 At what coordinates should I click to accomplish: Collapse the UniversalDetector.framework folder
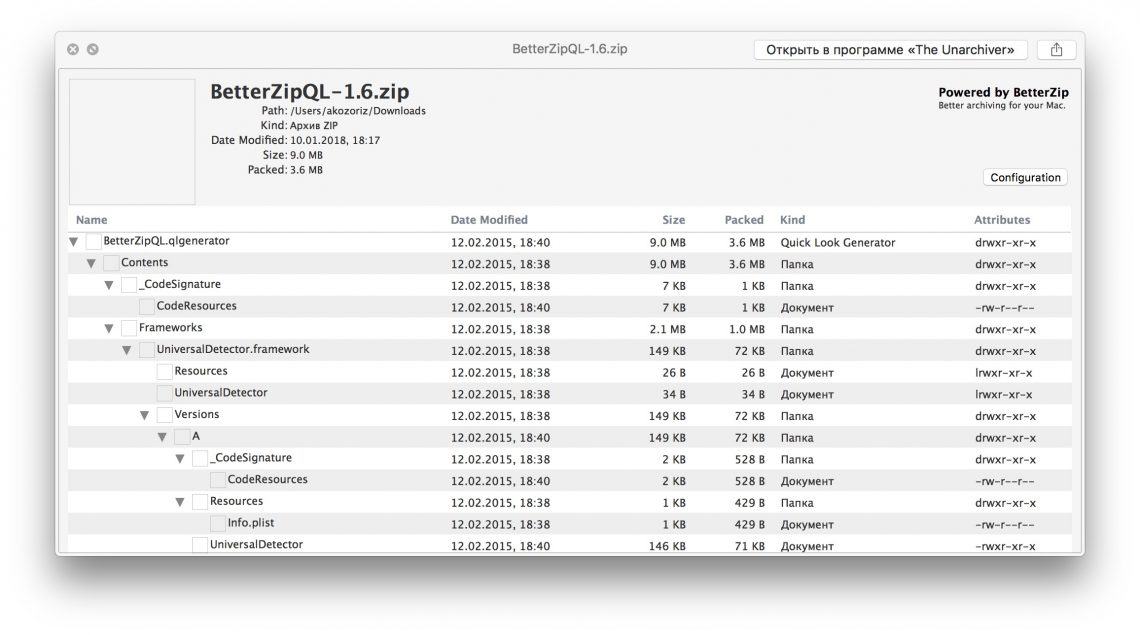click(127, 351)
